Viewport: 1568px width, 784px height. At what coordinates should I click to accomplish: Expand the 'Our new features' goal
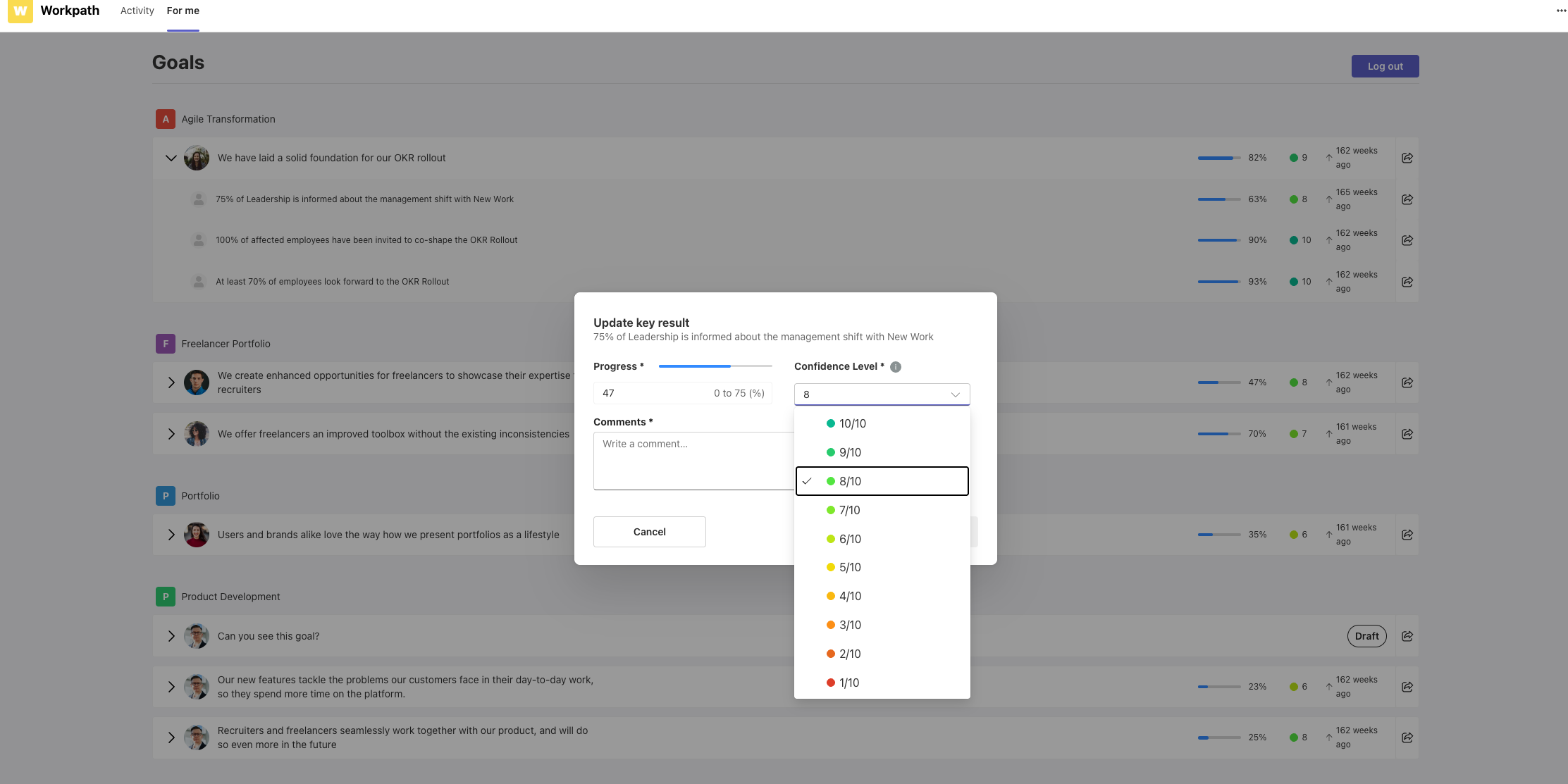(171, 687)
